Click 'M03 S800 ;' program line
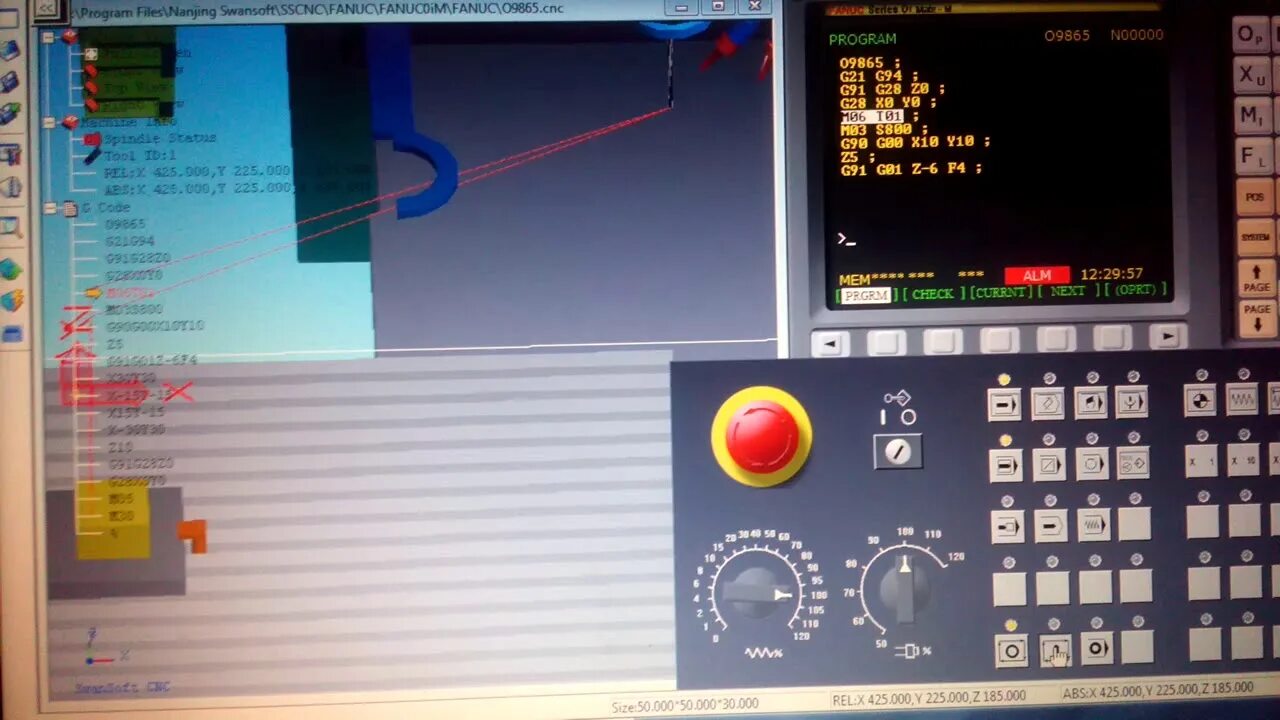Image resolution: width=1280 pixels, height=720 pixels. click(x=885, y=129)
